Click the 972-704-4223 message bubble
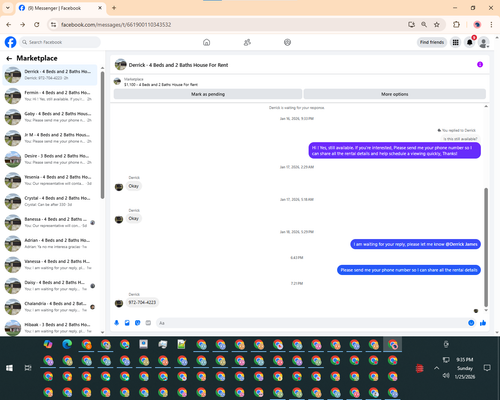The height and width of the screenshot is (400, 500). pyautogui.click(x=142, y=302)
